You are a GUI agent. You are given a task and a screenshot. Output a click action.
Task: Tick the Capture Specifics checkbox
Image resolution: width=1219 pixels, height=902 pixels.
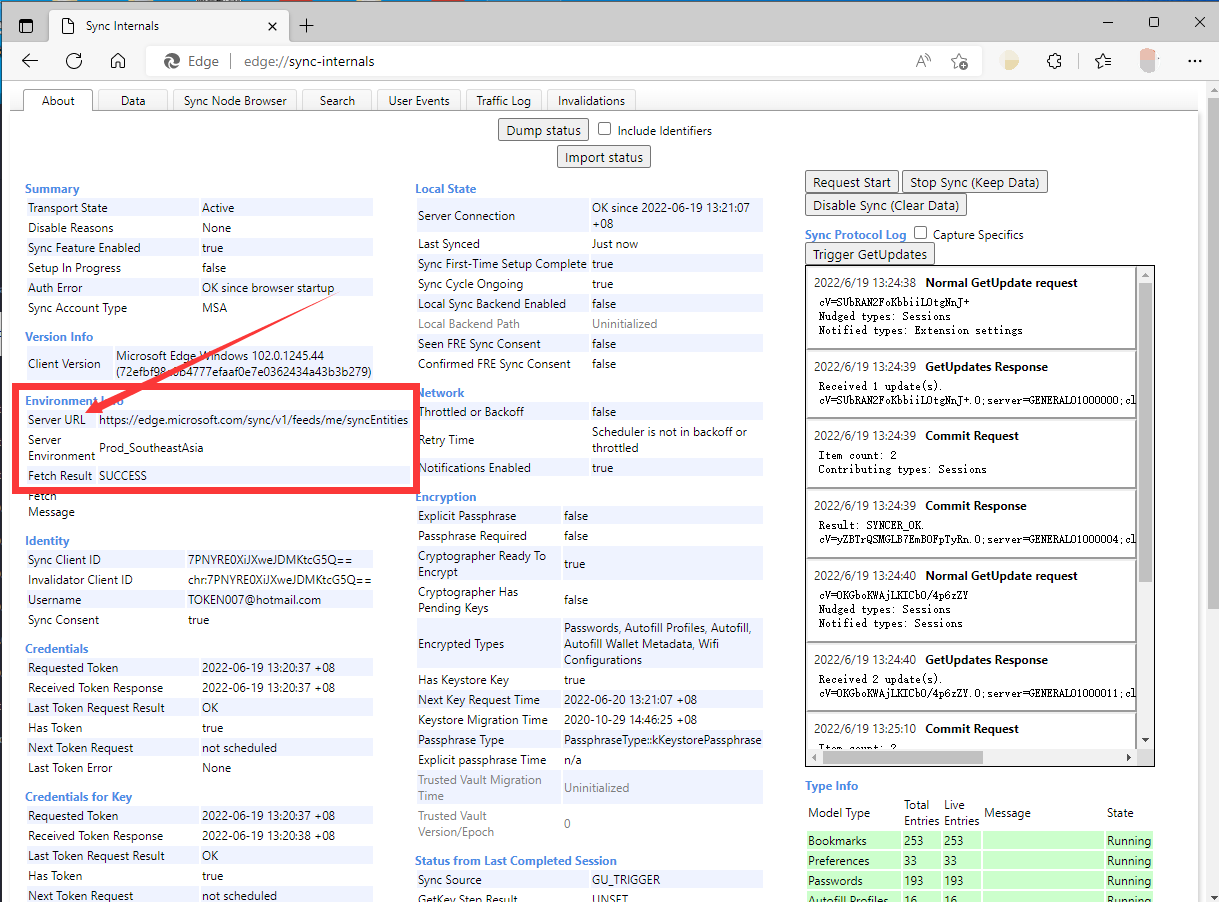(920, 233)
